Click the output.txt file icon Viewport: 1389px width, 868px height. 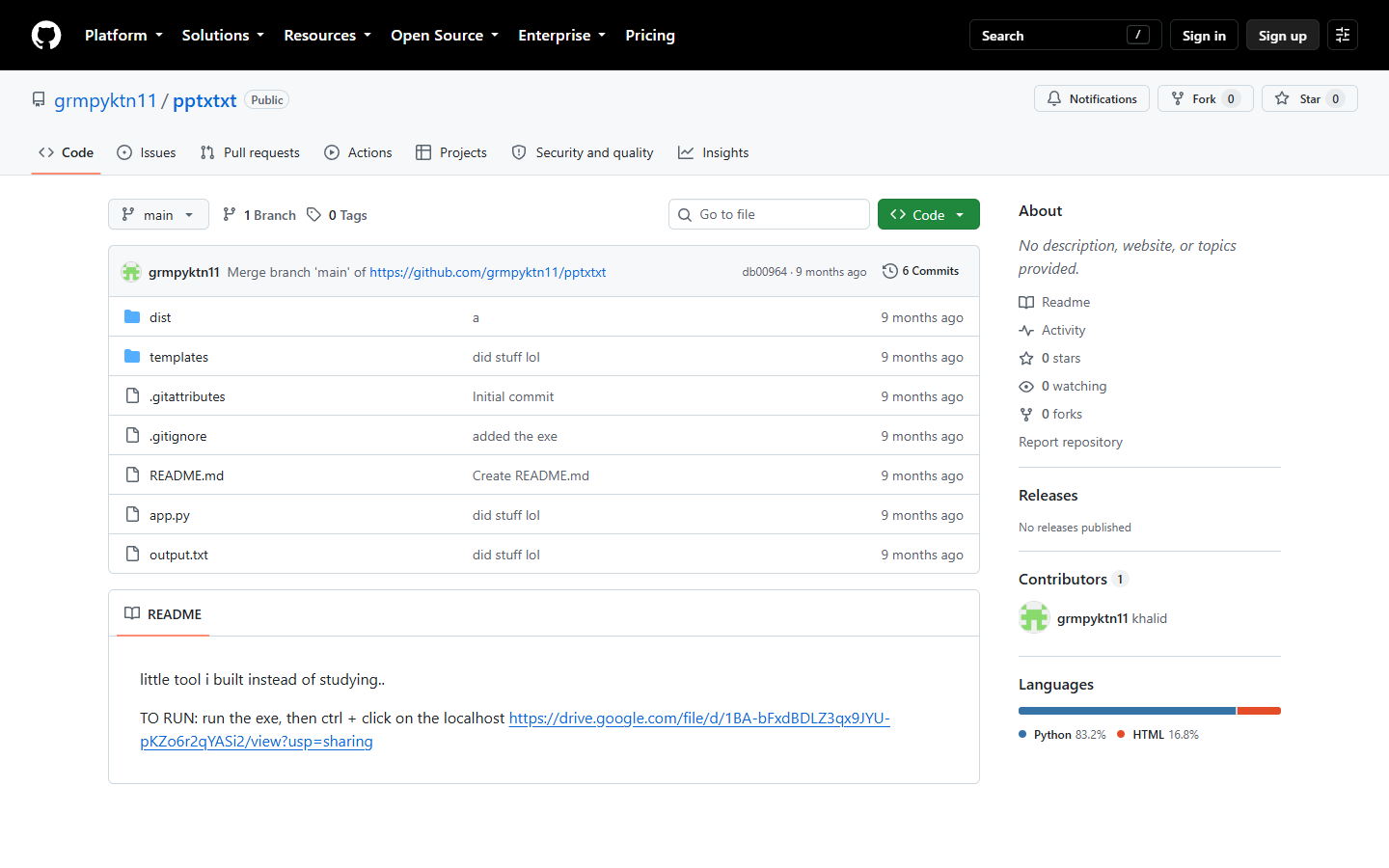click(132, 555)
